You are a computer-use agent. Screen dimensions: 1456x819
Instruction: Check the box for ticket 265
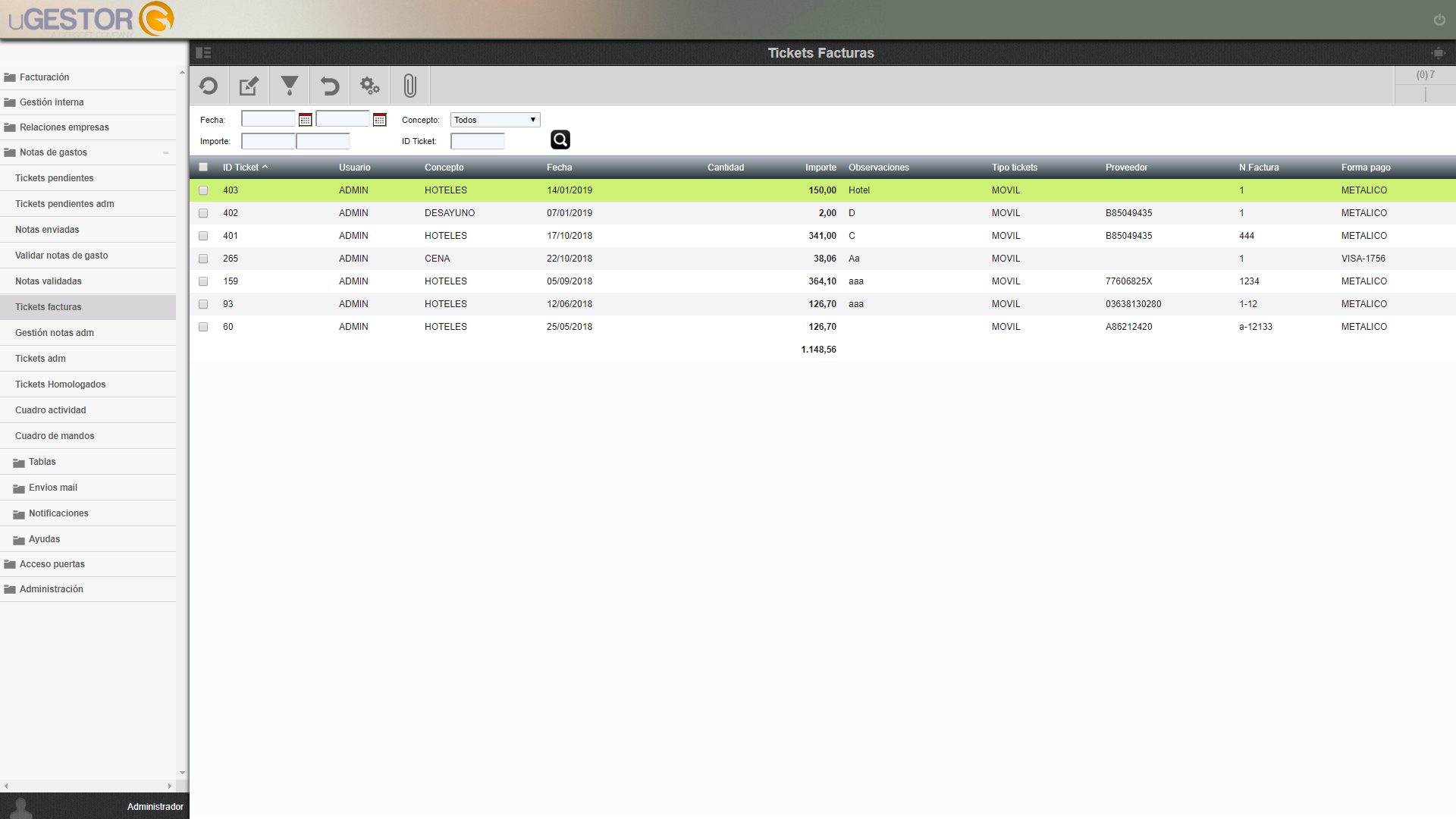(x=203, y=259)
